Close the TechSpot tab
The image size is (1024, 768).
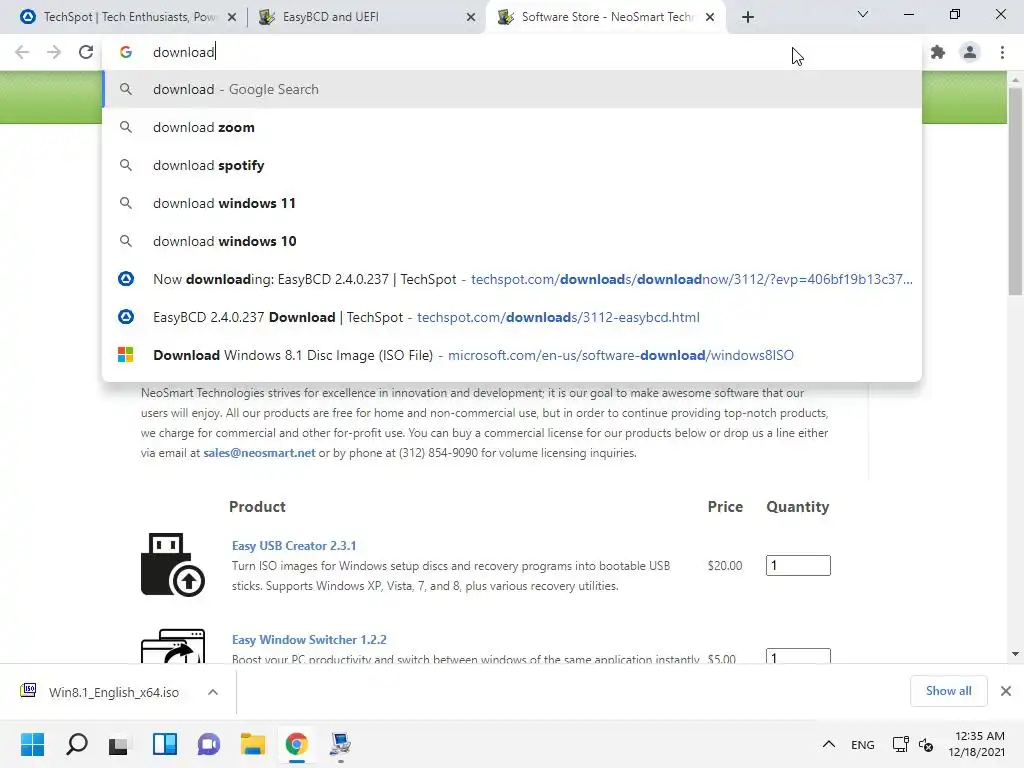pyautogui.click(x=232, y=18)
